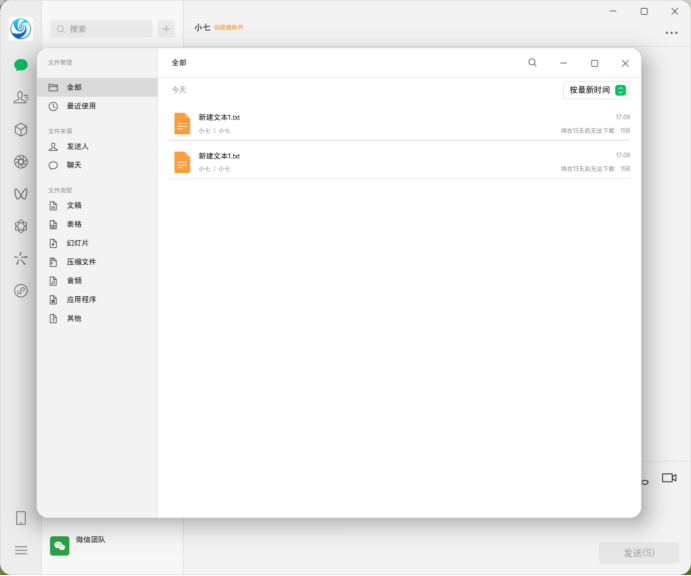Image resolution: width=691 pixels, height=576 pixels.
Task: Click the 小七 chat title
Action: point(202,27)
